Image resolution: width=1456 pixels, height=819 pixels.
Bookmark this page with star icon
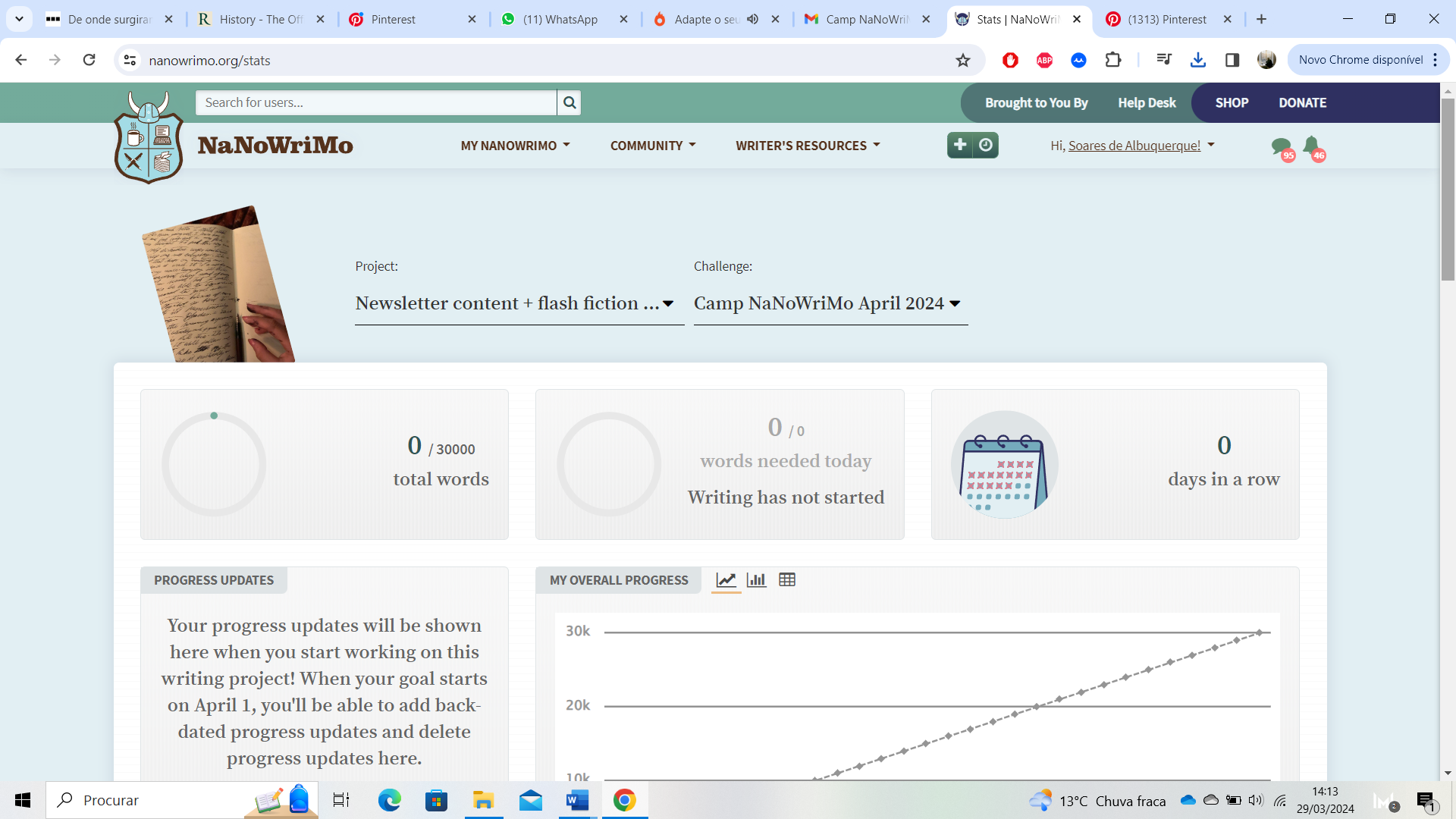pyautogui.click(x=963, y=60)
